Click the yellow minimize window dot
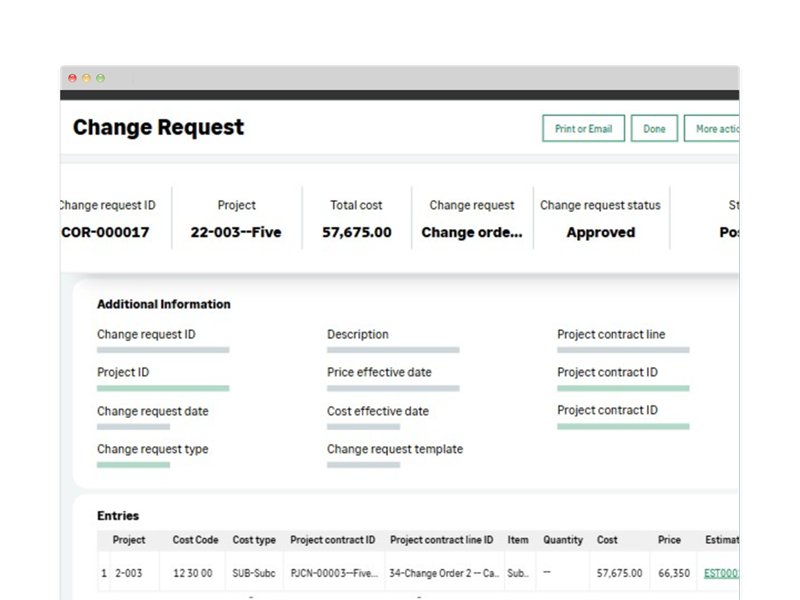800x600 pixels. coord(87,78)
